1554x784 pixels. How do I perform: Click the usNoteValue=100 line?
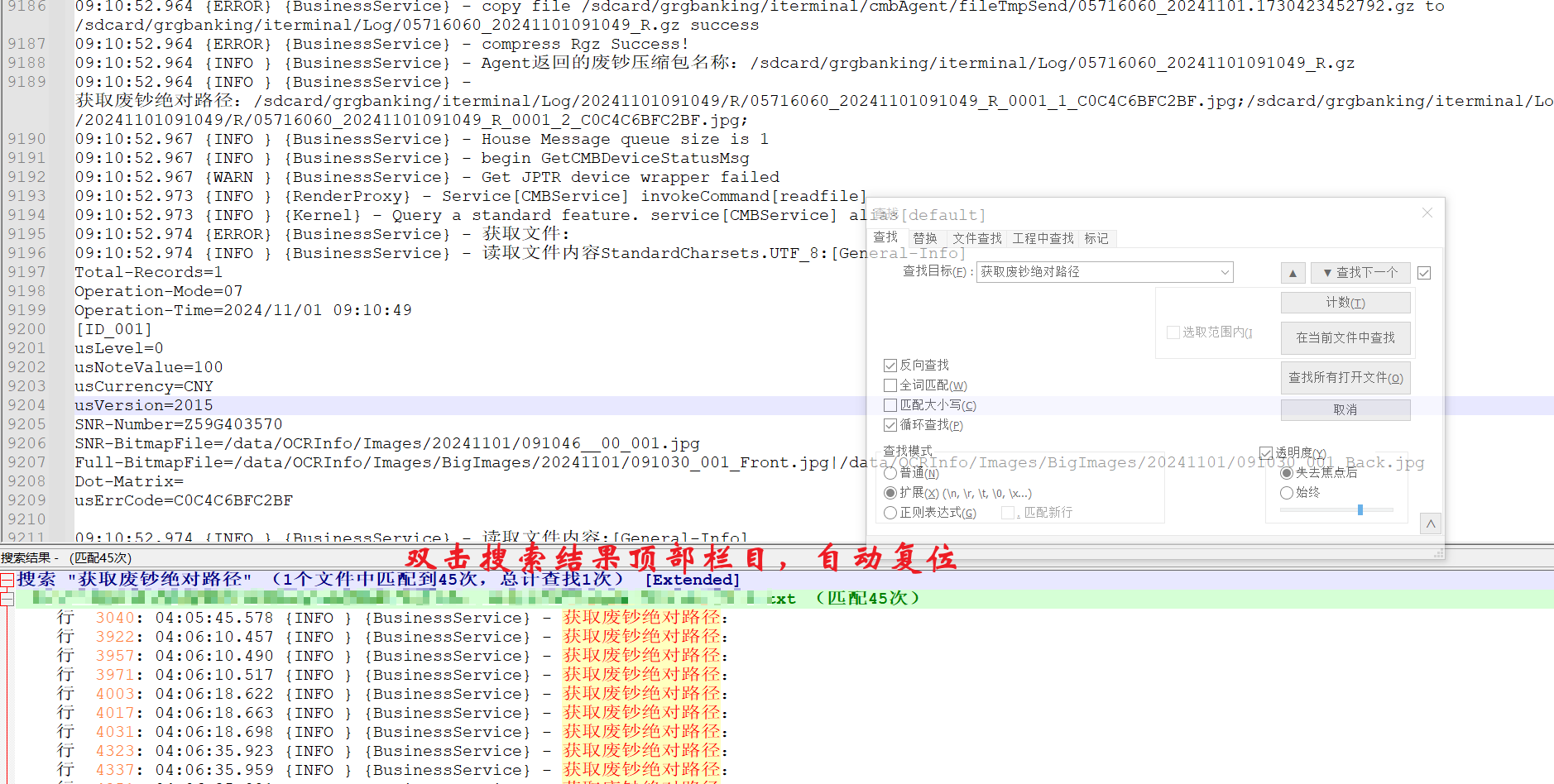pyautogui.click(x=149, y=367)
